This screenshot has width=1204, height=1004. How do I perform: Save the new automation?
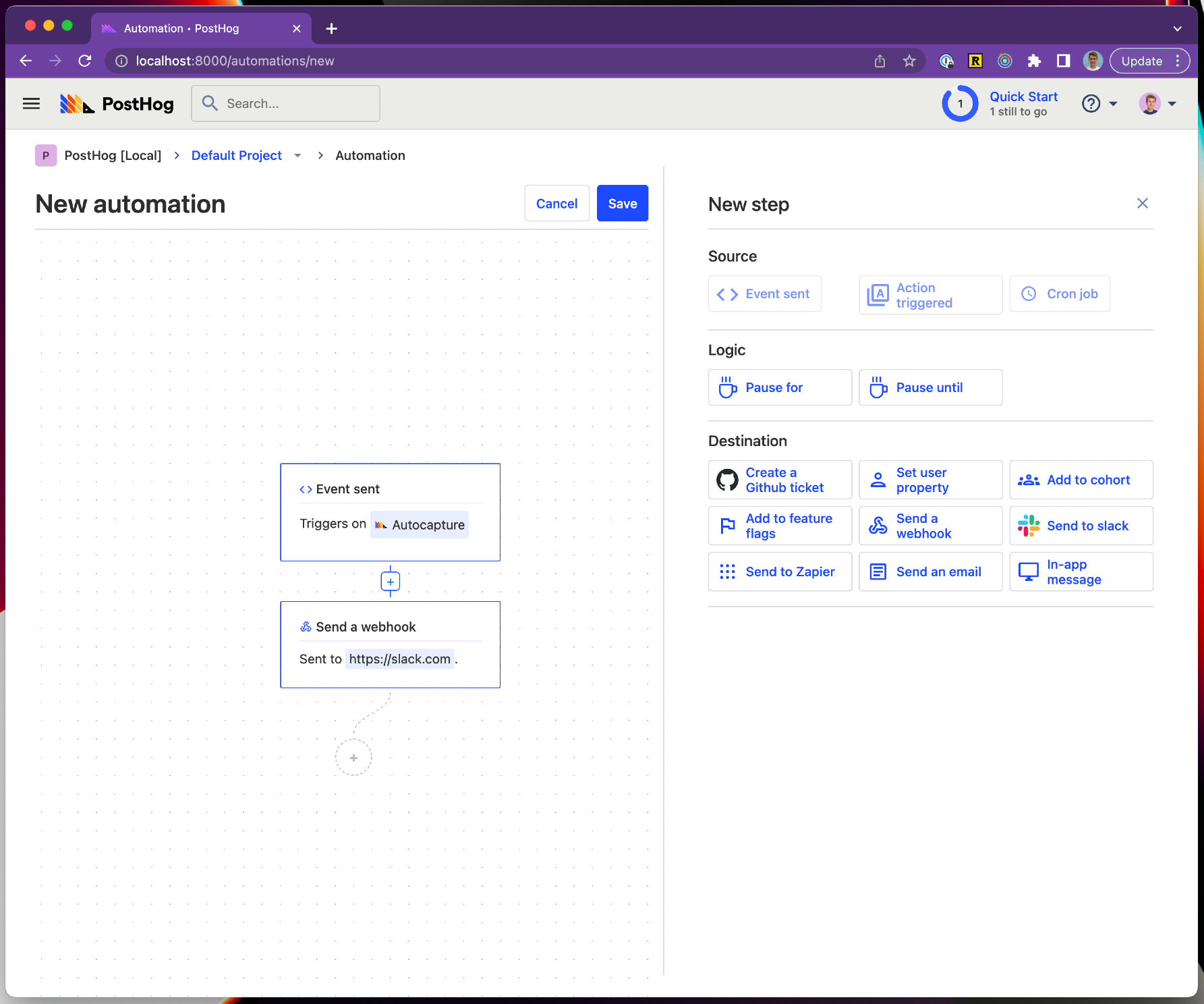click(x=622, y=203)
